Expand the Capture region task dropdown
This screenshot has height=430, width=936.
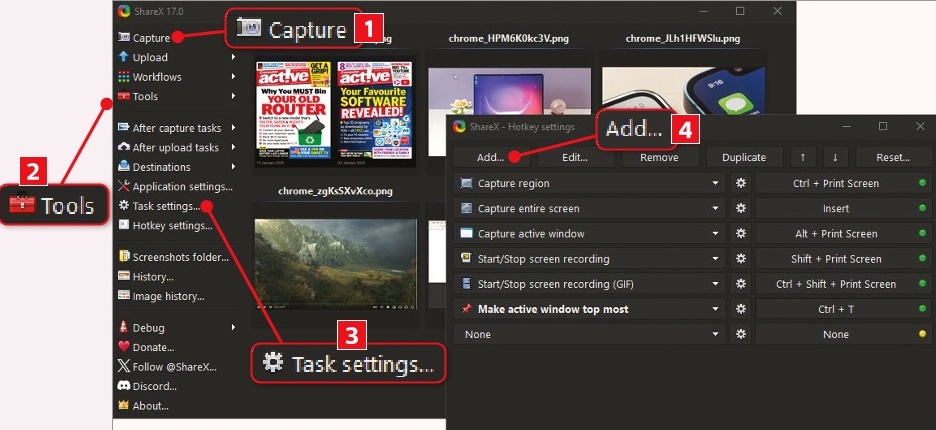[x=715, y=184]
